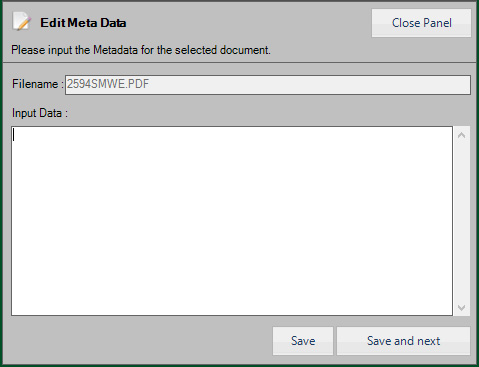Viewport: 479px width, 367px height.
Task: Click the blank panel area beside the Save button
Action: point(140,341)
